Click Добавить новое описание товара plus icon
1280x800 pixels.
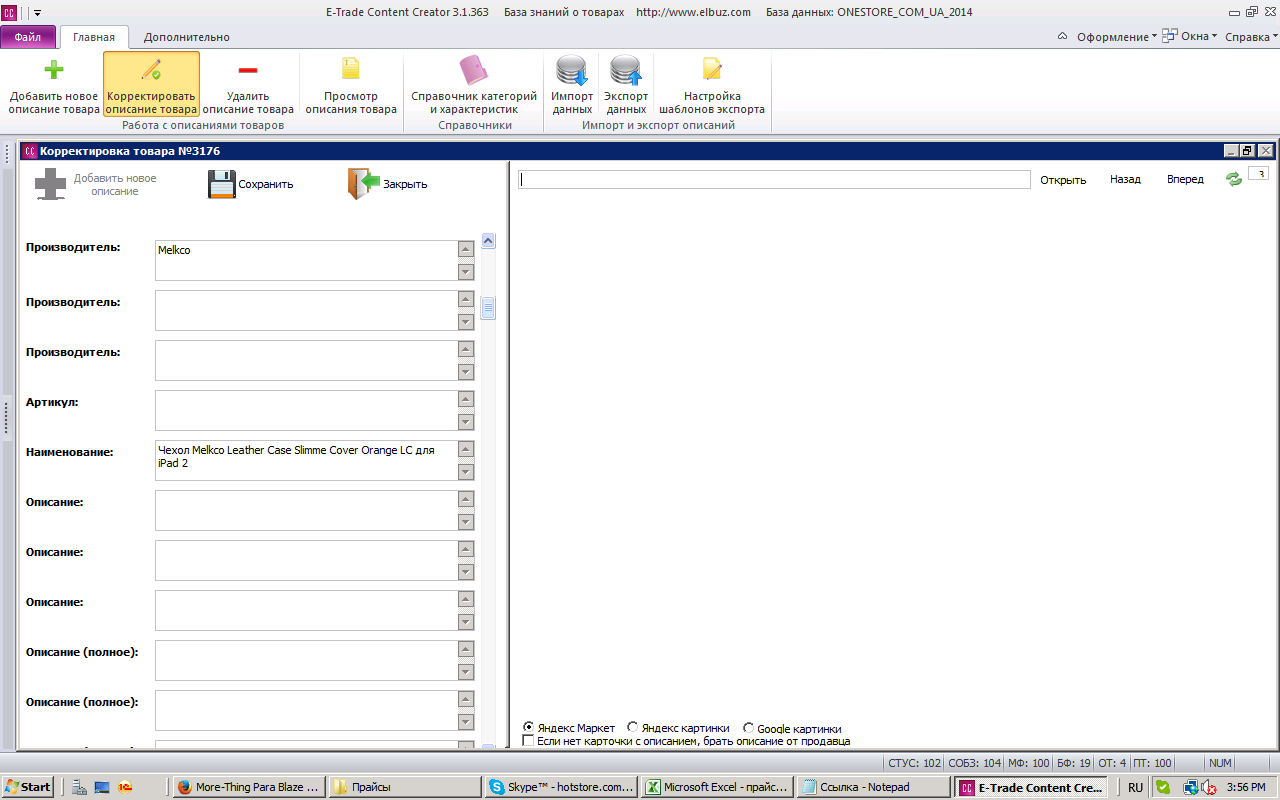click(54, 70)
